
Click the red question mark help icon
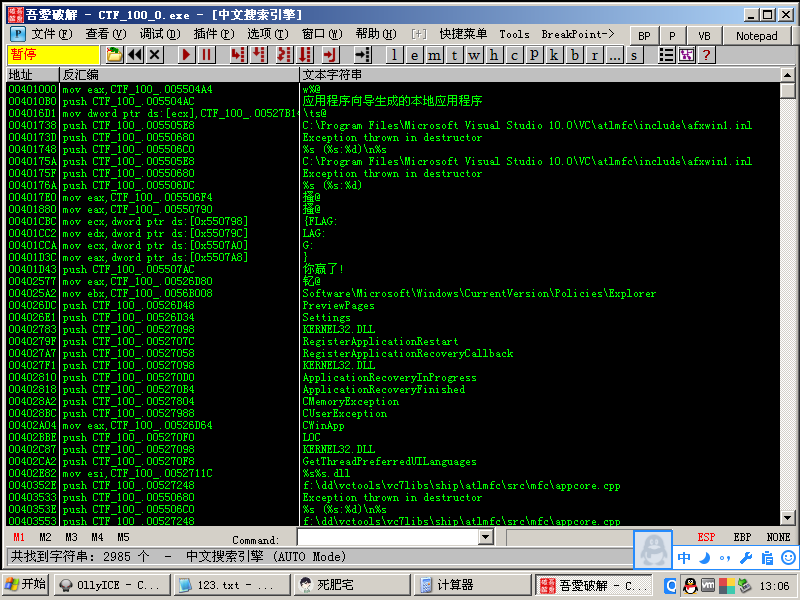[x=706, y=55]
